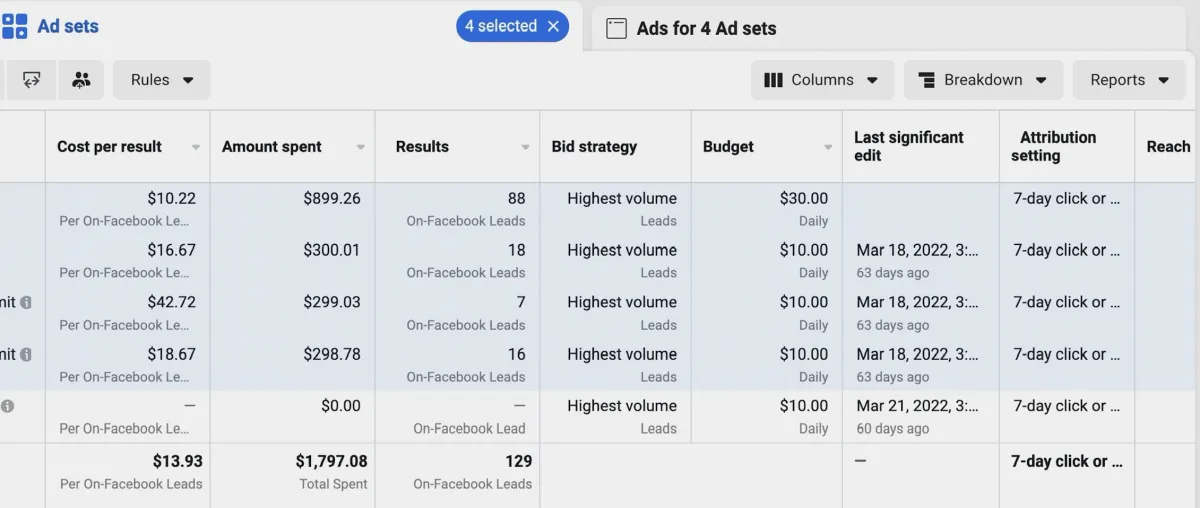
Task: Clear selection with the X in '4 selected'
Action: (553, 27)
